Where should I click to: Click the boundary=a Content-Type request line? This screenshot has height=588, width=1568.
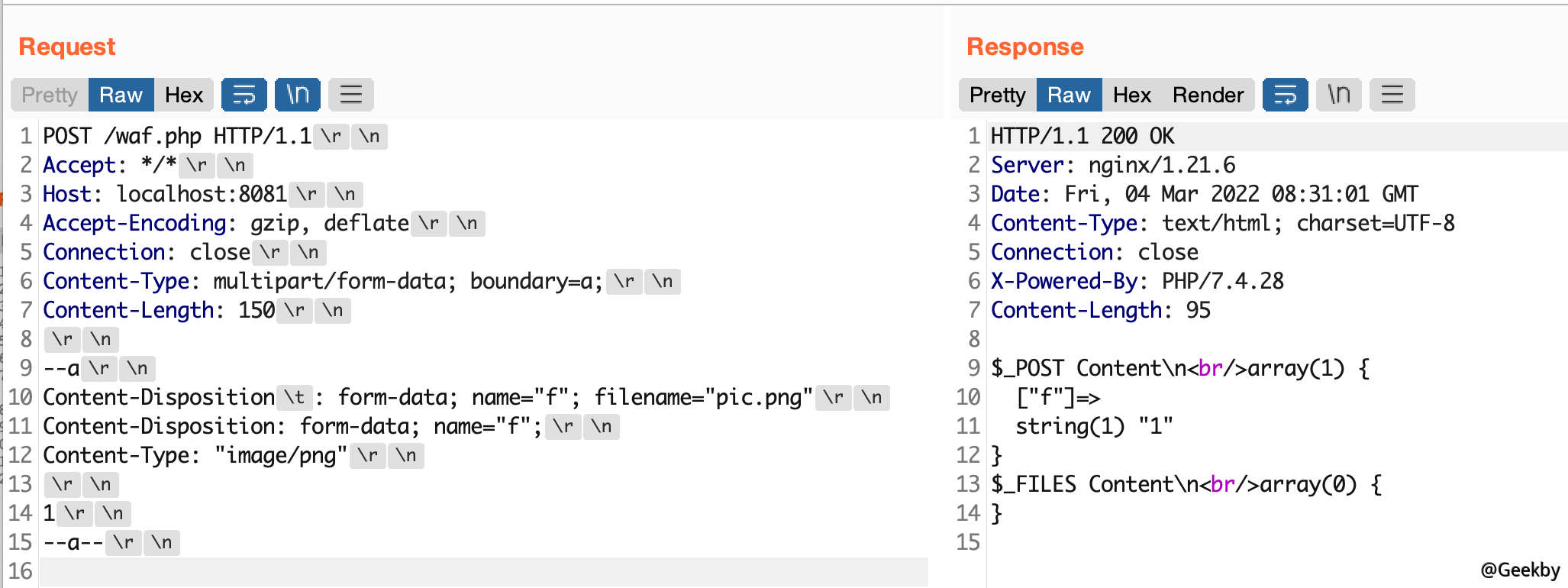click(362, 281)
